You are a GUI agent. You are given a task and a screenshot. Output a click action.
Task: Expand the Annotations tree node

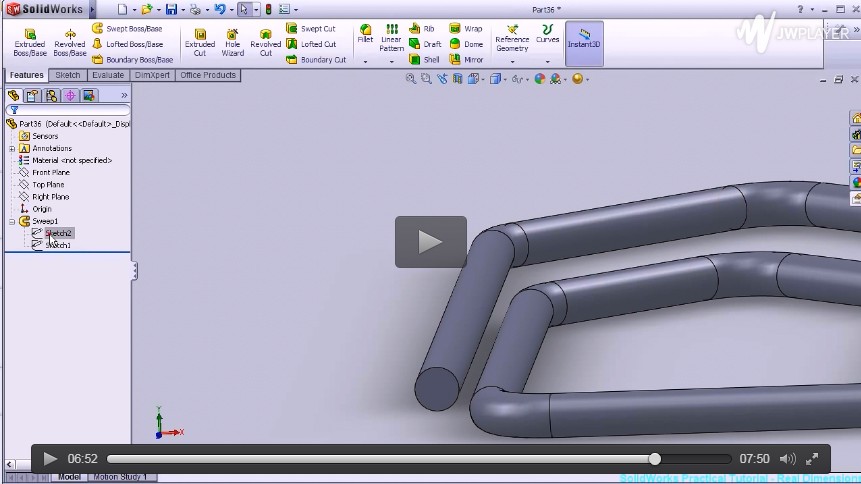click(12, 148)
